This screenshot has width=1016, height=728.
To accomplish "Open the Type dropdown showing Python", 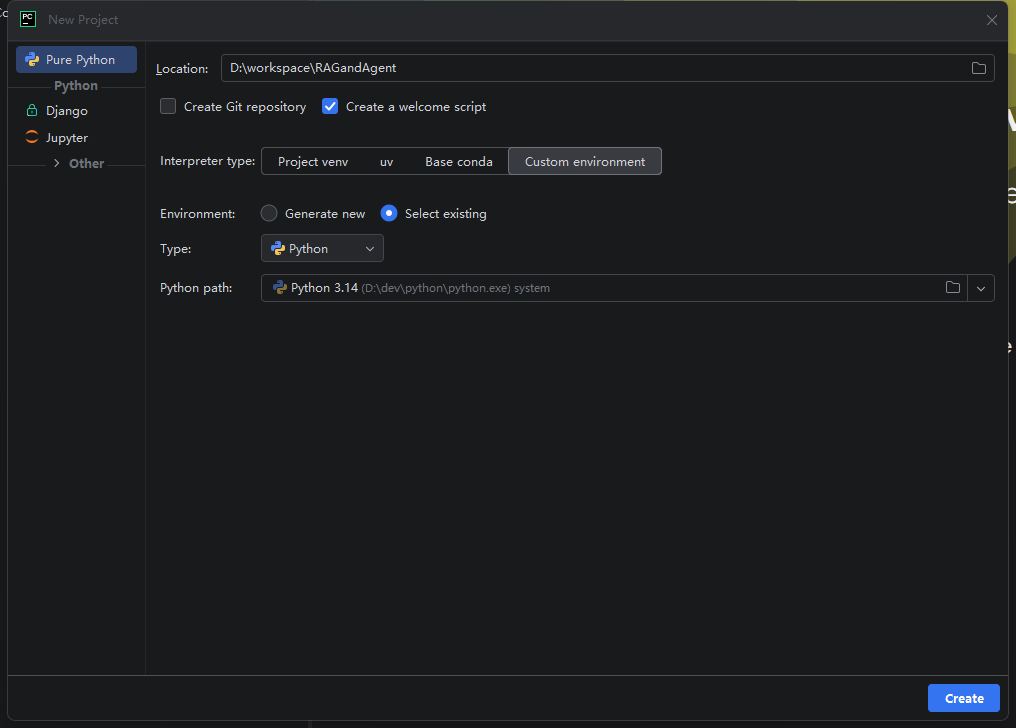I will coord(322,249).
